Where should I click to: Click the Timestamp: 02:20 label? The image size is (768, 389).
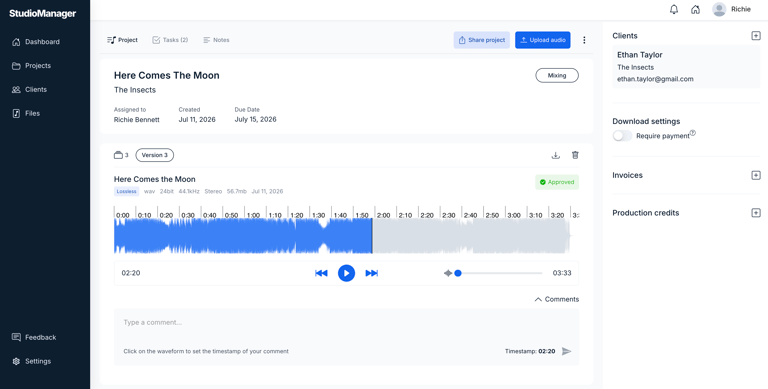pyautogui.click(x=530, y=351)
